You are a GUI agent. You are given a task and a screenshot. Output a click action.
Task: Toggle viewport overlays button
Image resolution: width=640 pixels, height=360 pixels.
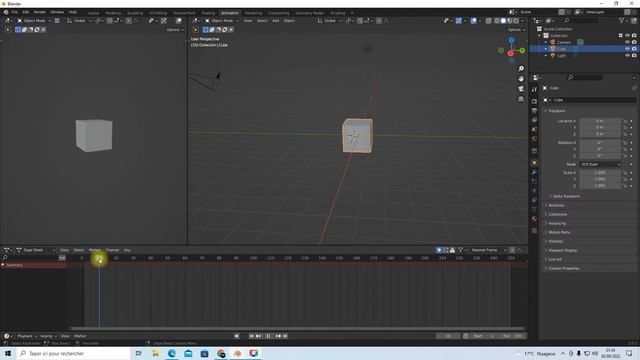pyautogui.click(x=473, y=20)
